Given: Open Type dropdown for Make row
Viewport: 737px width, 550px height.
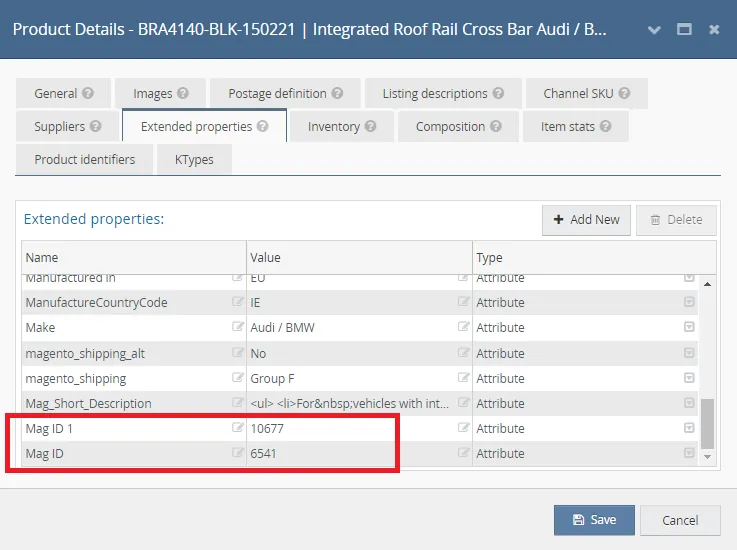Looking at the screenshot, I should coord(689,327).
